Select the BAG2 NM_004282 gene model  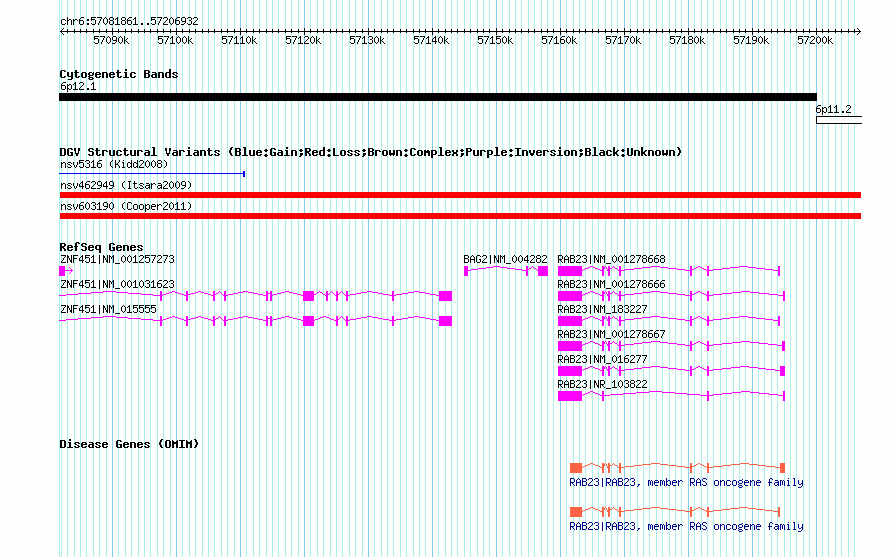pyautogui.click(x=506, y=271)
